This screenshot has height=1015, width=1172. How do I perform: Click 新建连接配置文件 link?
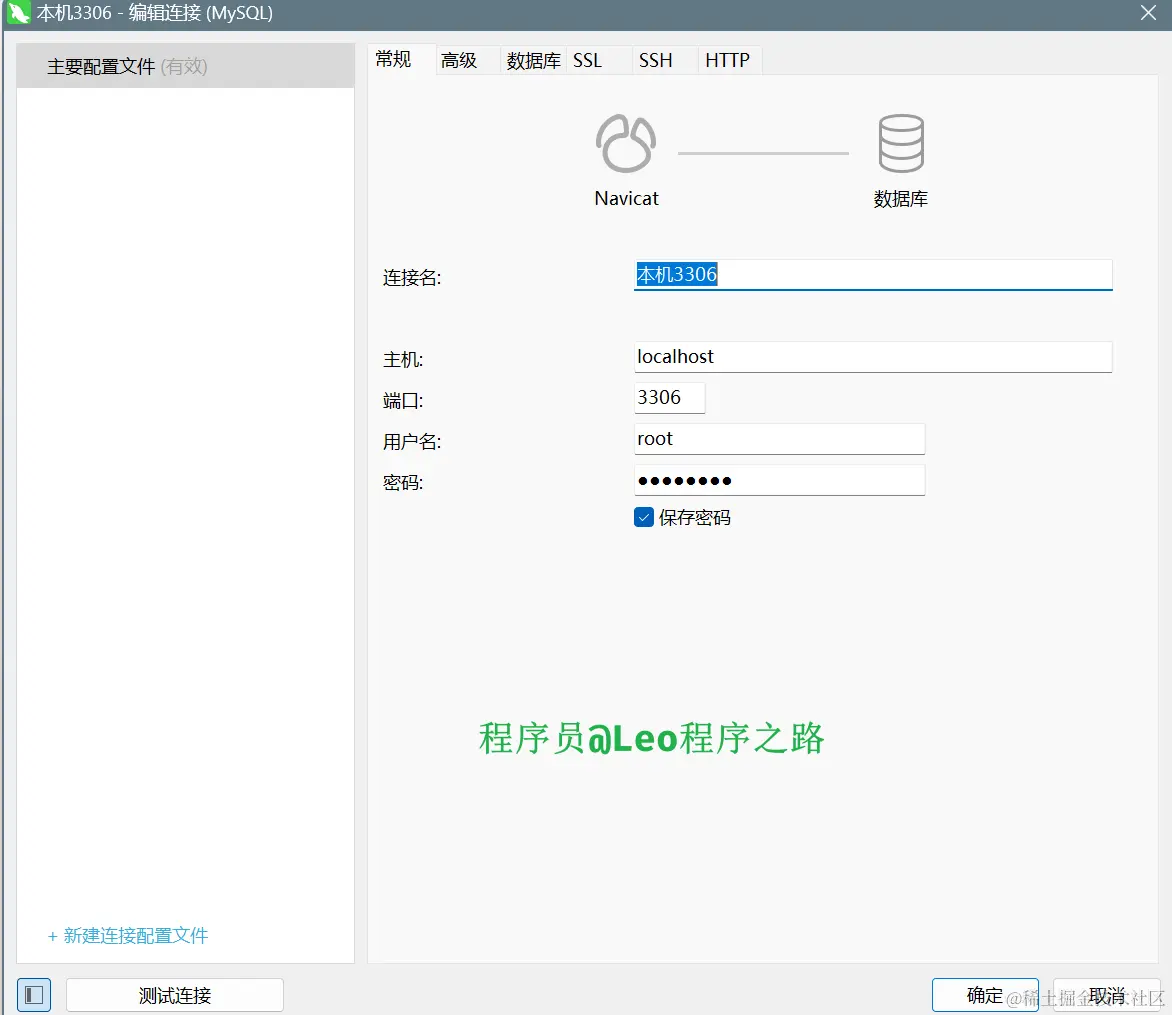128,935
